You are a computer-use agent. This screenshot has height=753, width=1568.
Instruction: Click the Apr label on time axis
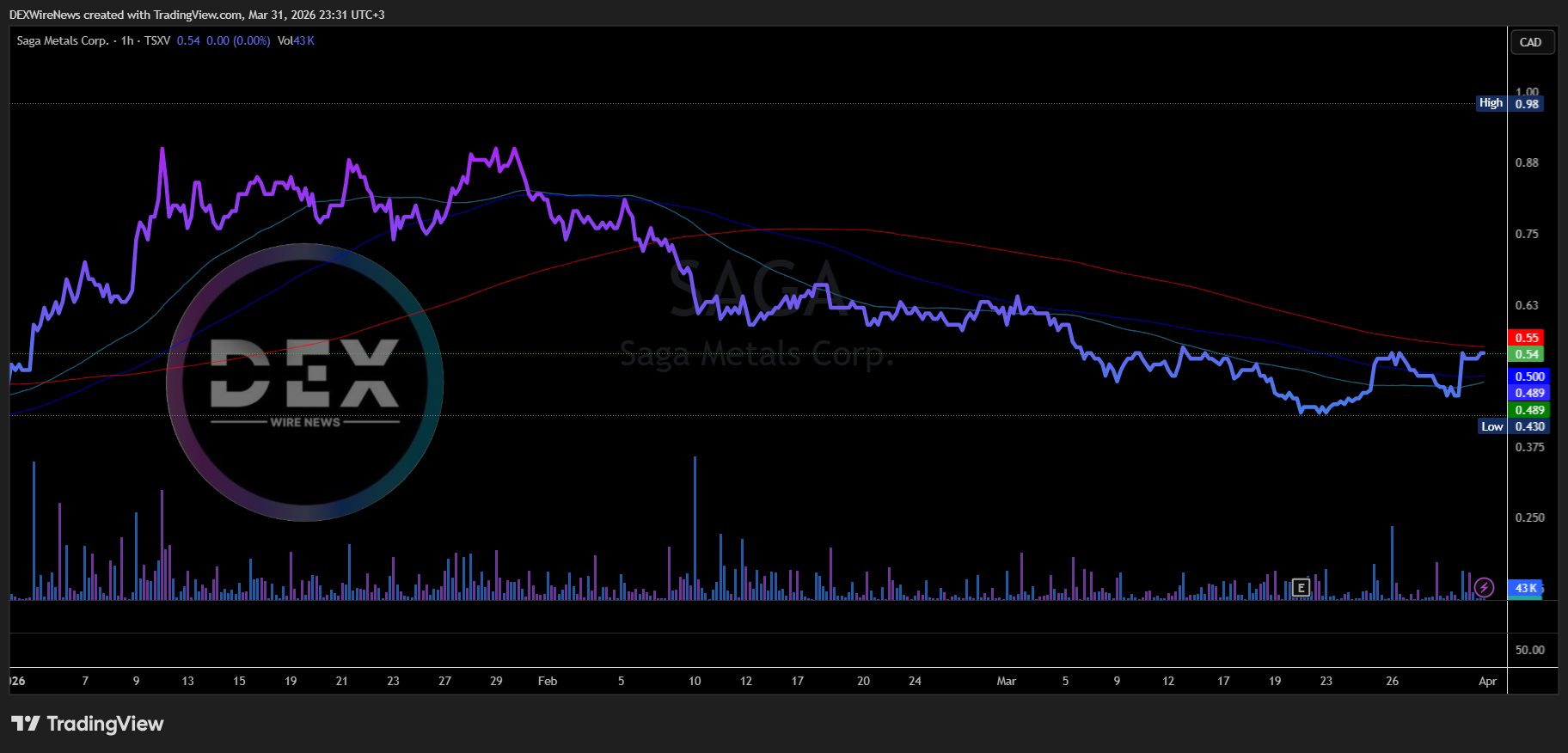pyautogui.click(x=1487, y=681)
